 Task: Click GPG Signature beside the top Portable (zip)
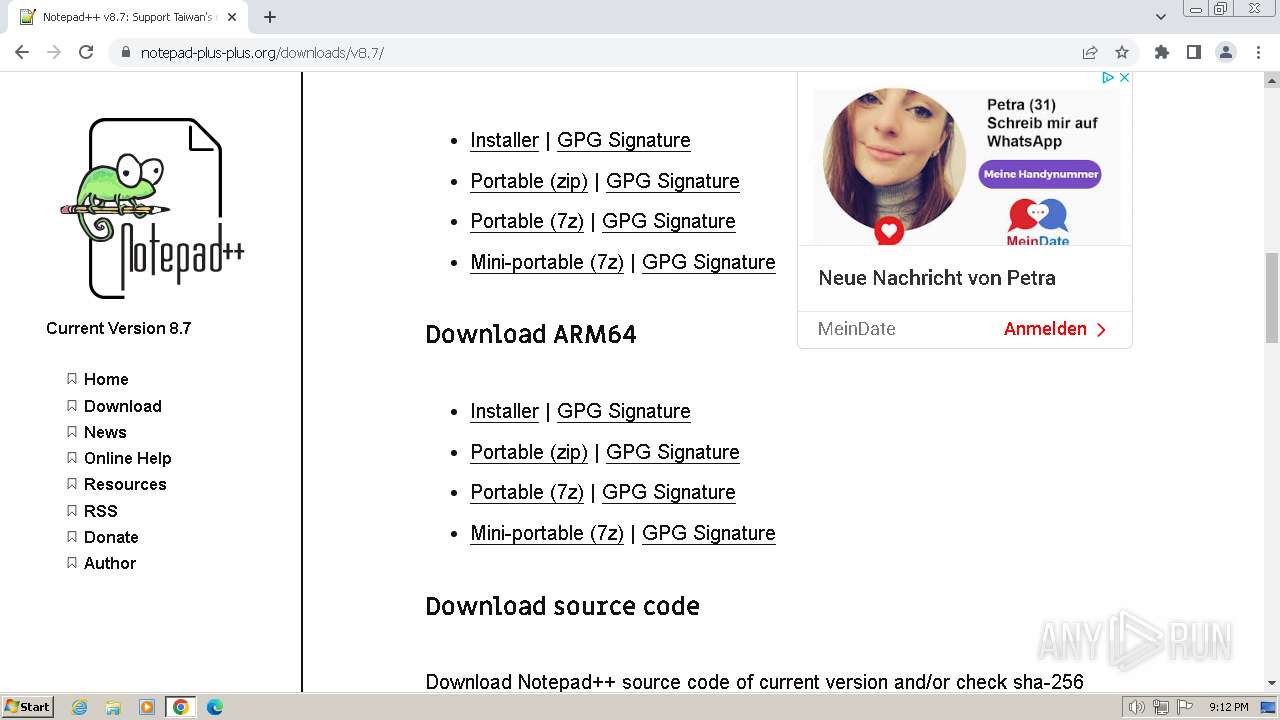tap(673, 181)
